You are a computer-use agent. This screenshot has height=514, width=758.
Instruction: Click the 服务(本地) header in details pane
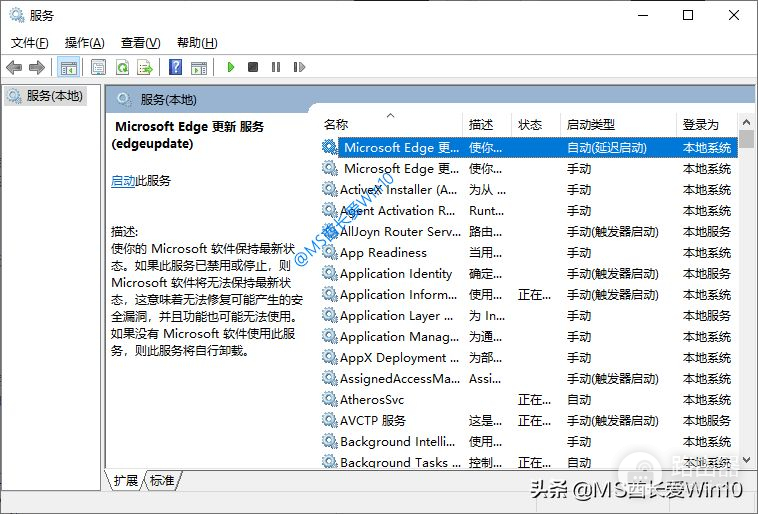click(168, 100)
